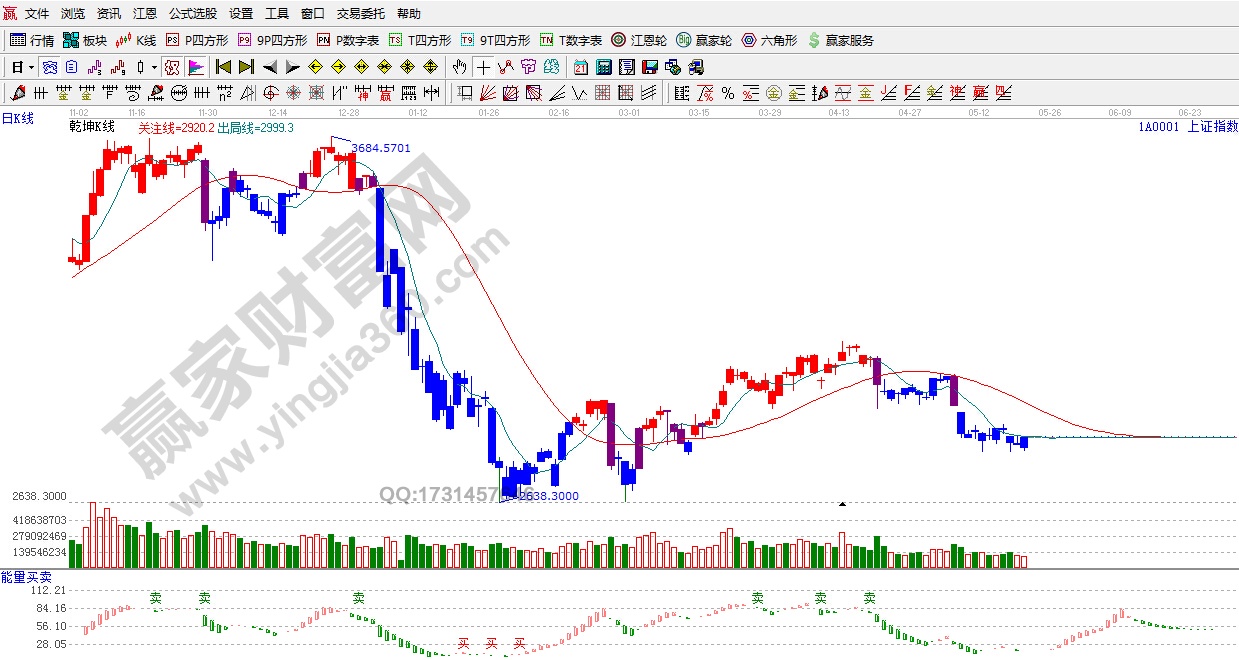
Task: Open the 板块 sector view
Action: click(x=84, y=41)
